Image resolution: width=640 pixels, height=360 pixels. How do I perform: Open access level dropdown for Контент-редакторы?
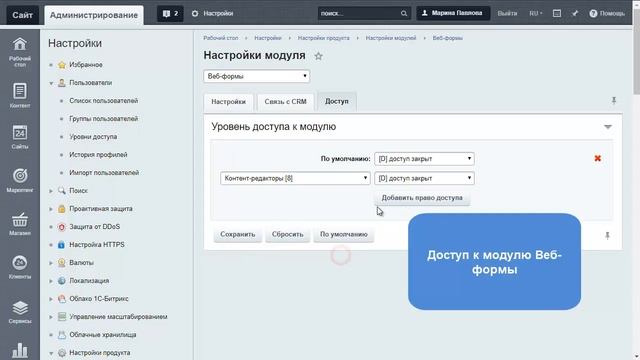tap(424, 178)
